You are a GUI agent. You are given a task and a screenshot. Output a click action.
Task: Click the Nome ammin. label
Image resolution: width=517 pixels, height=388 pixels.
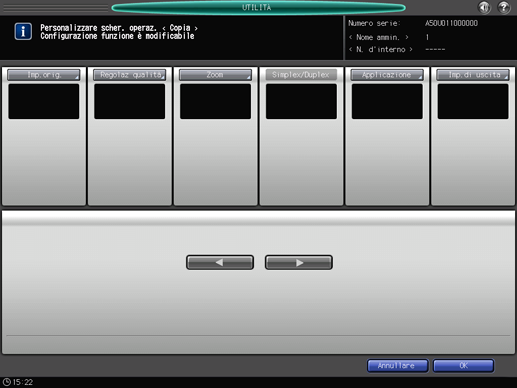[x=378, y=37]
